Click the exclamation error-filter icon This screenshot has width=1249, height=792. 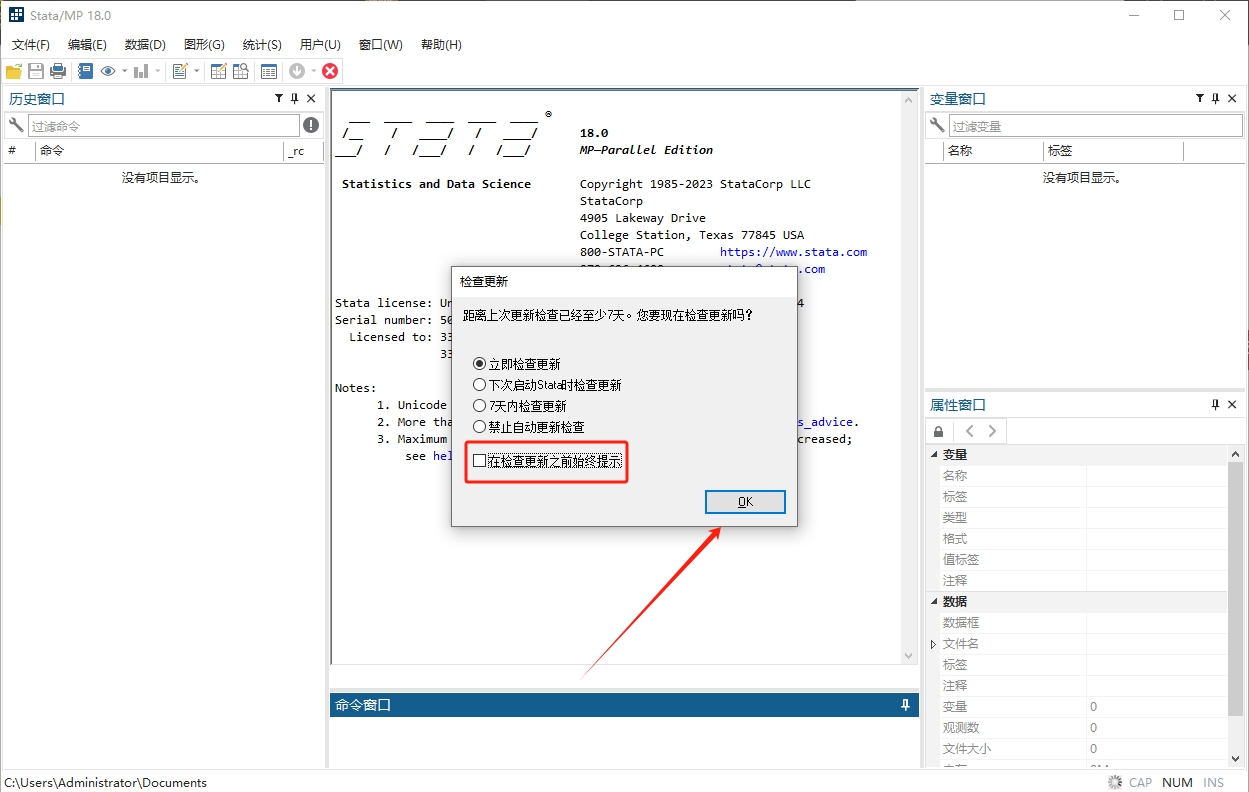[x=312, y=125]
